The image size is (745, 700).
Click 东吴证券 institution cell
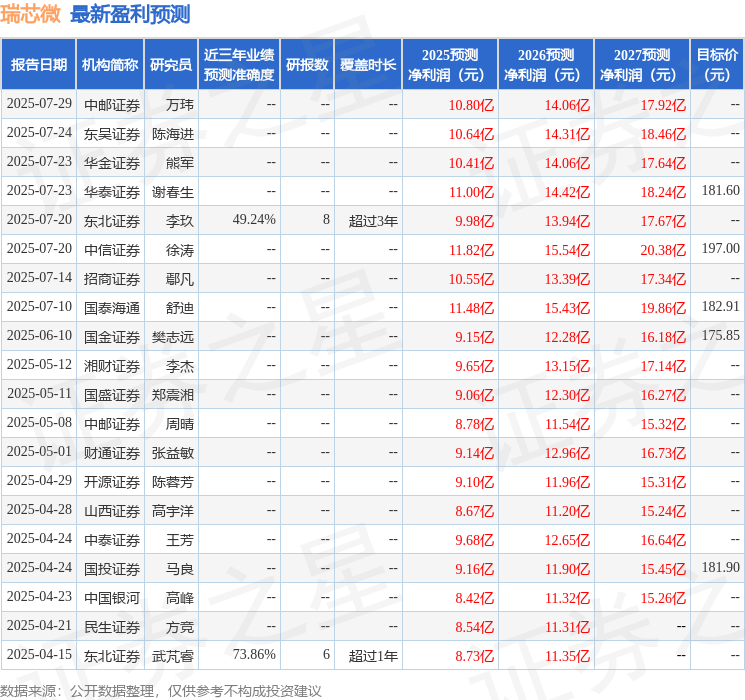tap(112, 134)
